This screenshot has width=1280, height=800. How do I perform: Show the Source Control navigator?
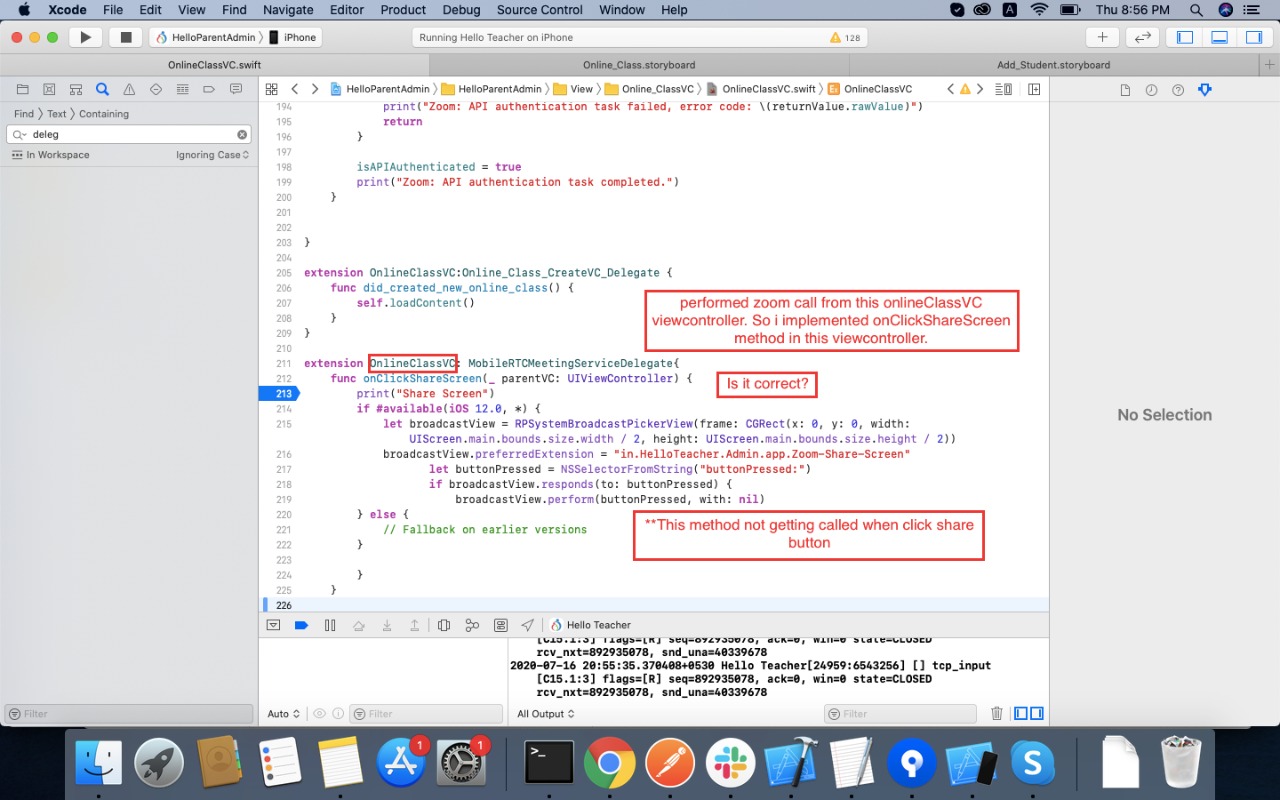[49, 89]
